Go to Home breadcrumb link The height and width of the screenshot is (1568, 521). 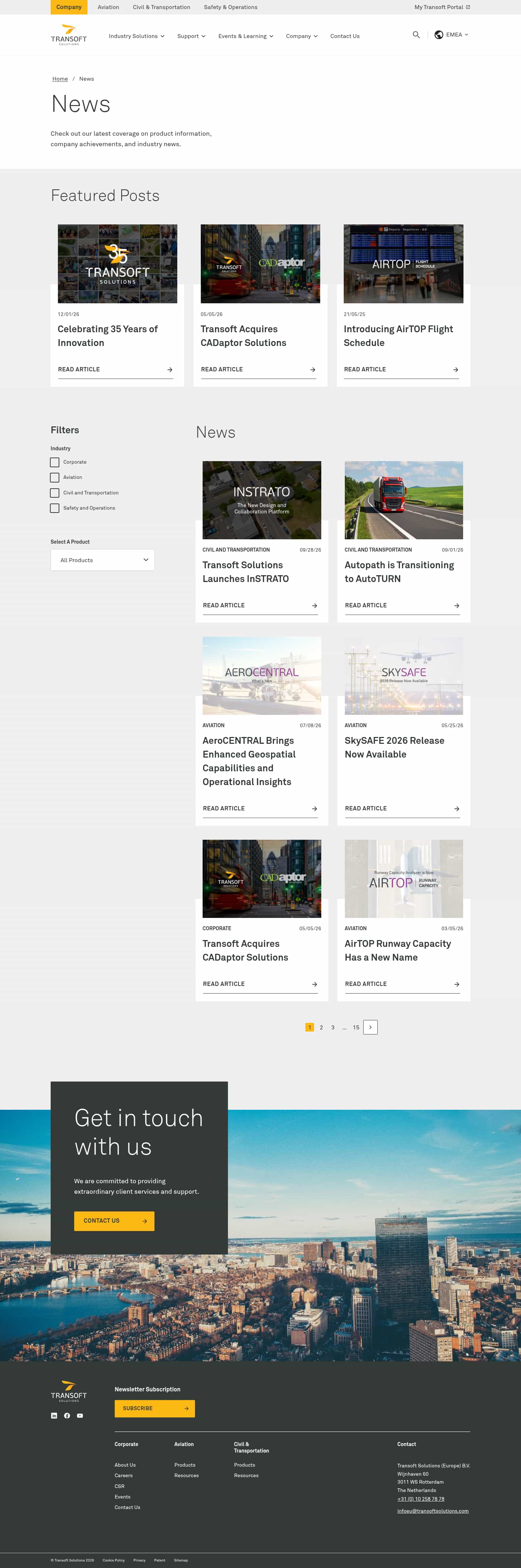tap(60, 79)
